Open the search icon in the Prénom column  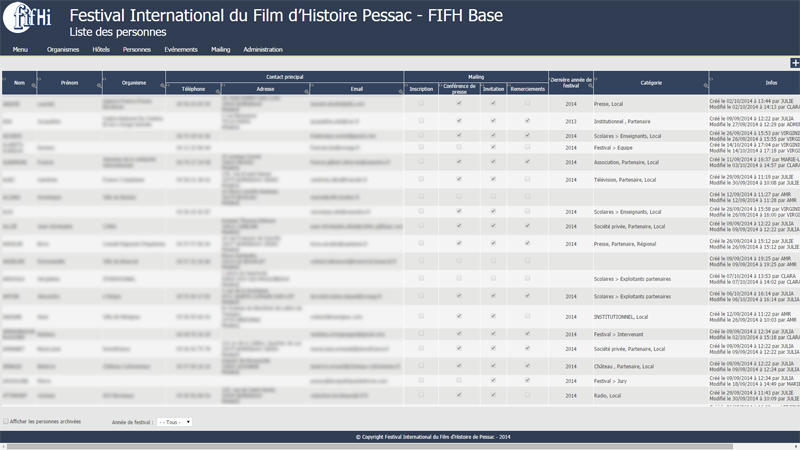click(99, 86)
